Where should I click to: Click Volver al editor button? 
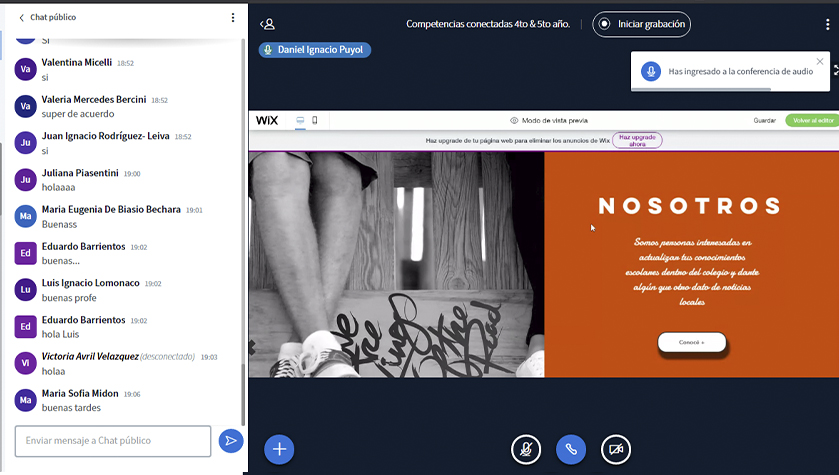coord(812,120)
